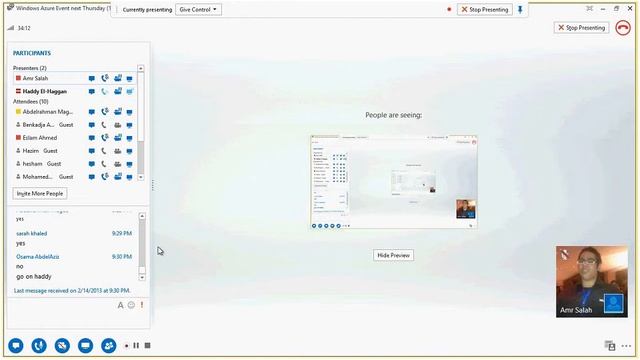Image resolution: width=640 pixels, height=360 pixels.
Task: Click Invite More People button
Action: pos(40,193)
